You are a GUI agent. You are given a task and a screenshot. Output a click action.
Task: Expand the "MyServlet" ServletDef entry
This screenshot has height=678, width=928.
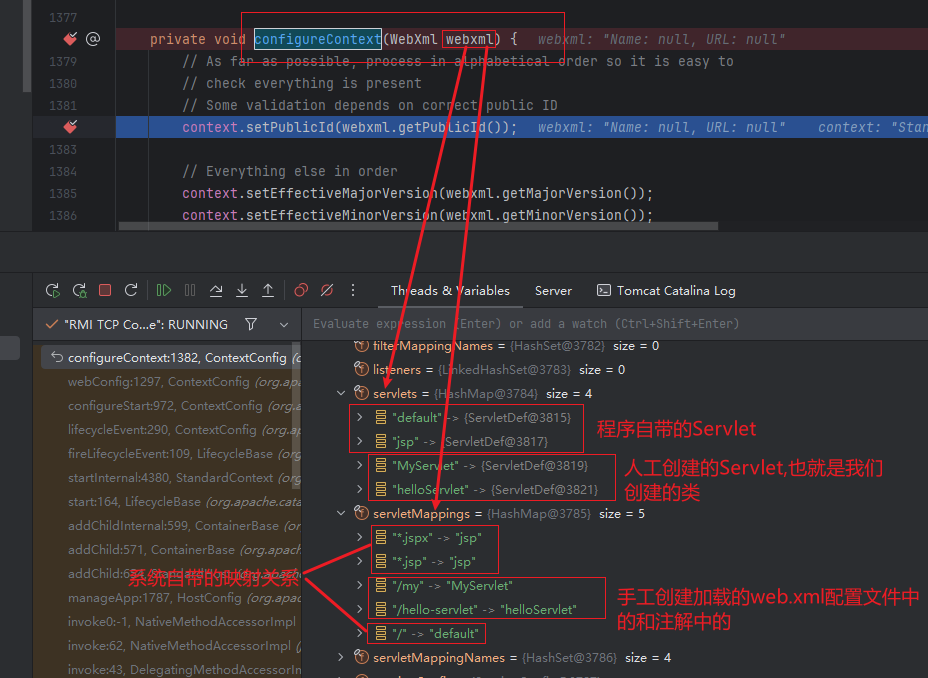(359, 466)
